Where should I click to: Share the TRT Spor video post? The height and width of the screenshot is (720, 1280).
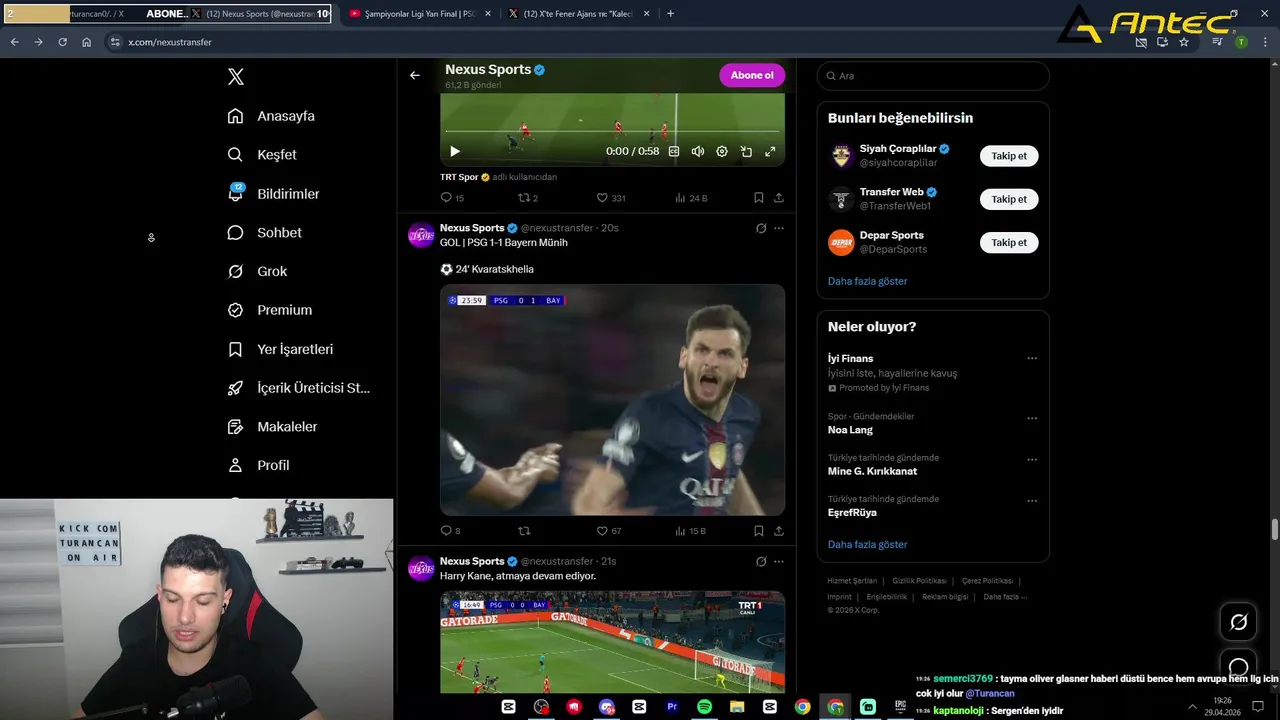[779, 198]
